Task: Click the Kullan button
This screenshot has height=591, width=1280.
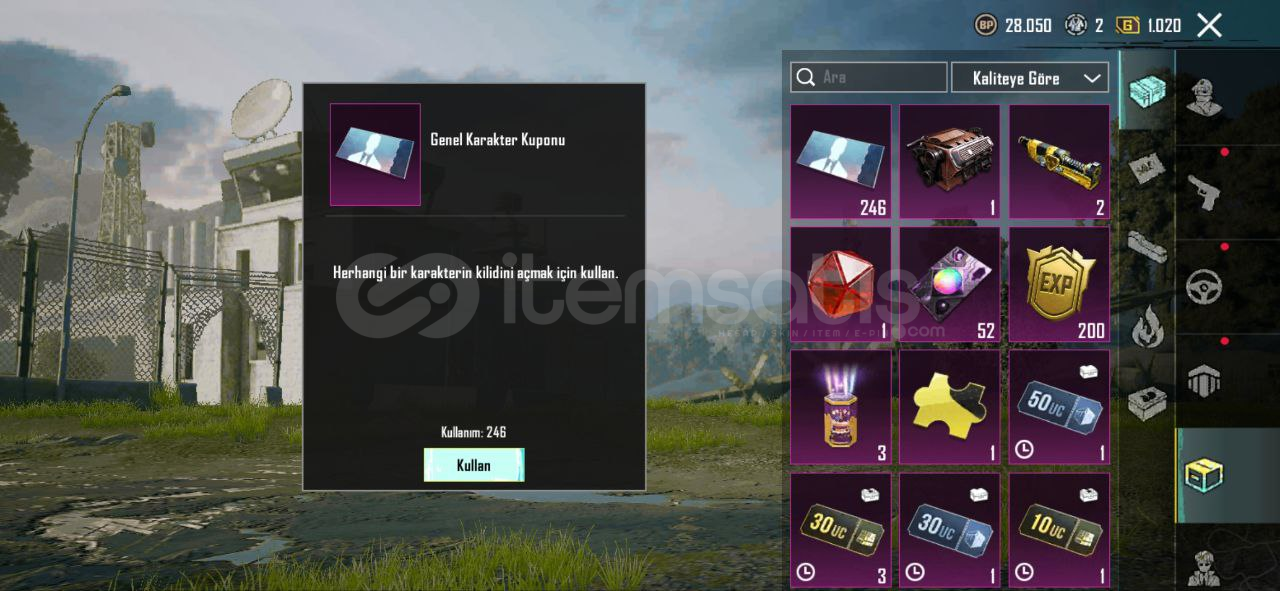Action: coord(474,465)
